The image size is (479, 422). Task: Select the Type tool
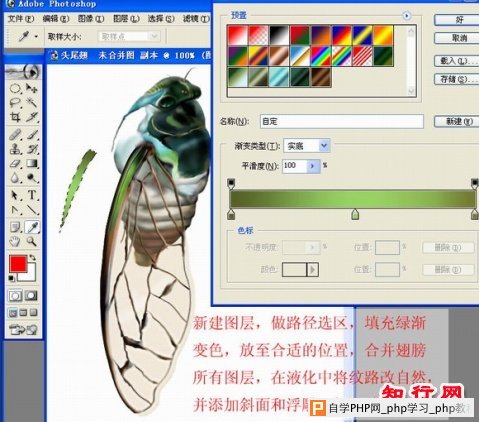tap(32, 195)
